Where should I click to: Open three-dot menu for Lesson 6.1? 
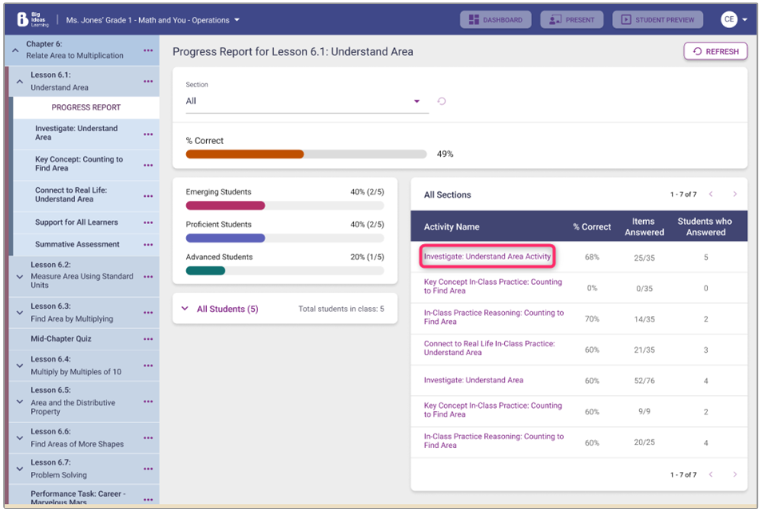click(148, 82)
